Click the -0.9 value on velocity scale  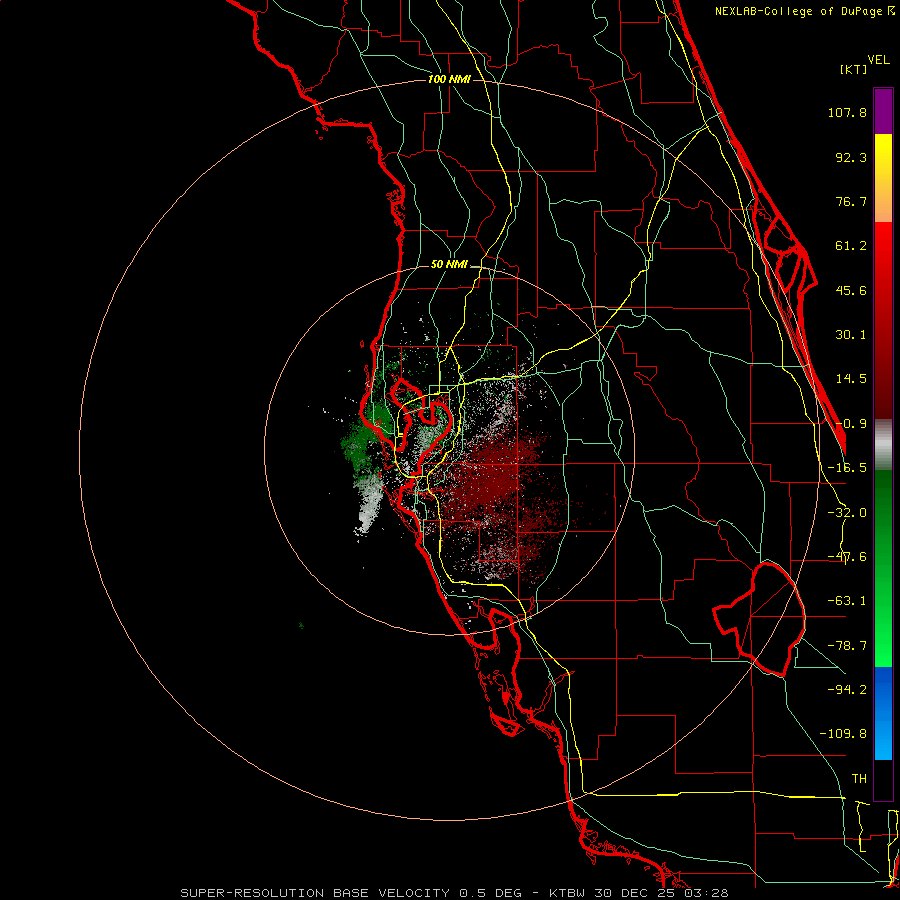pos(851,424)
